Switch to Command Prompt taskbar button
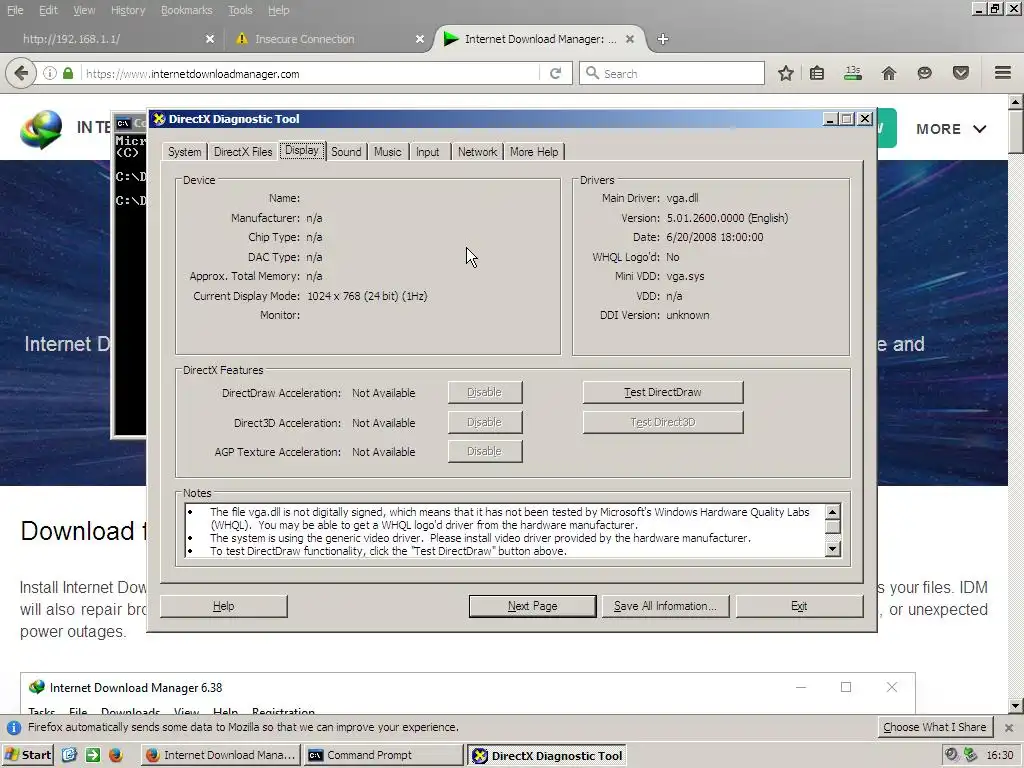This screenshot has width=1024, height=768. pyautogui.click(x=383, y=755)
